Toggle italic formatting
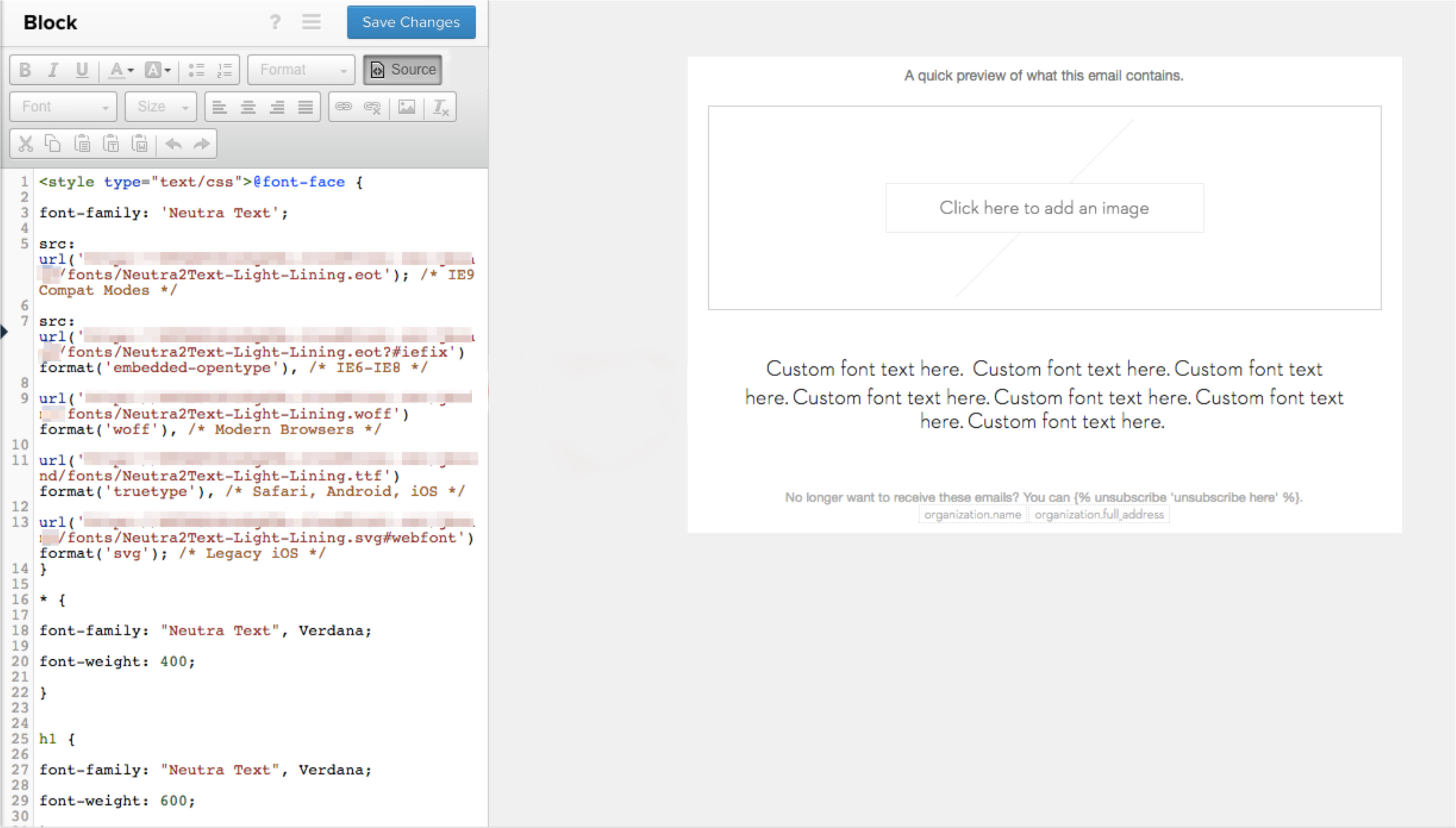 [53, 70]
